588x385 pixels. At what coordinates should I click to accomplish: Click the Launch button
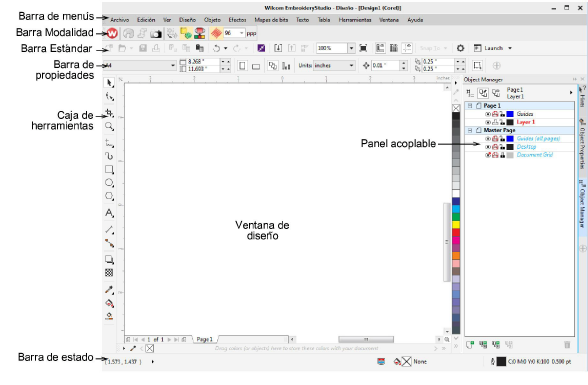(489, 48)
